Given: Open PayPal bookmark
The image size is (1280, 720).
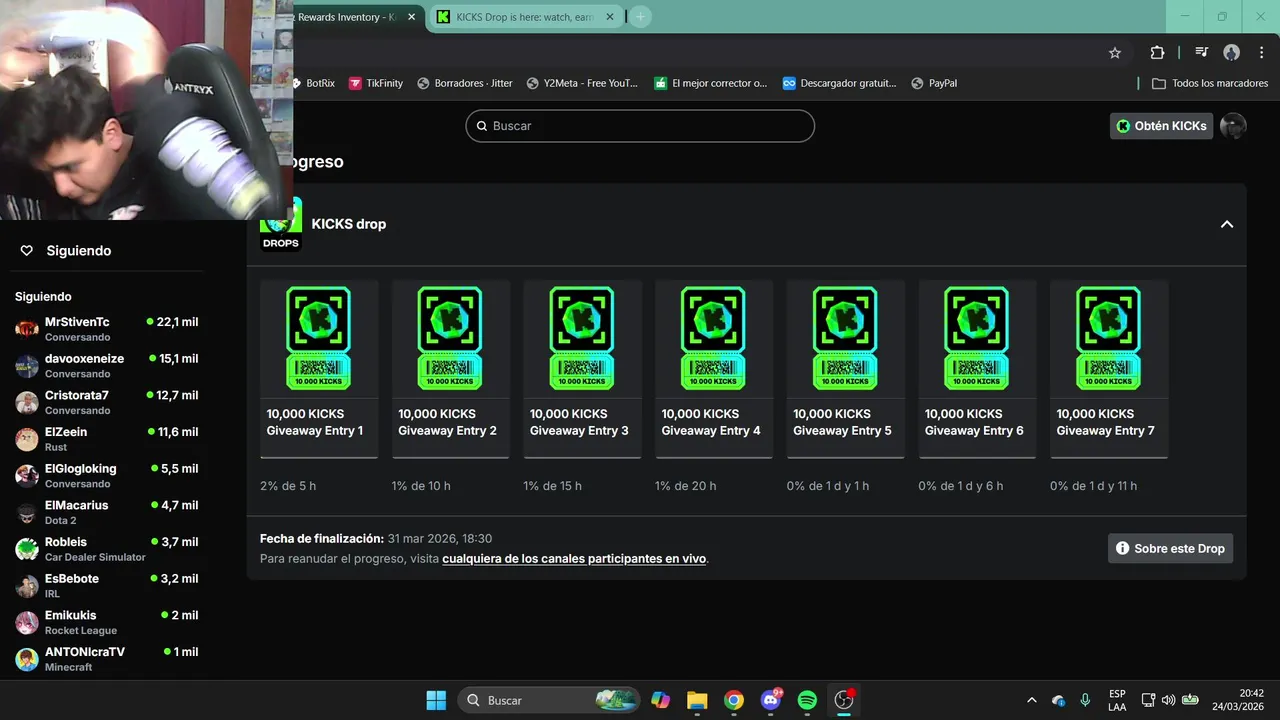Looking at the screenshot, I should [934, 83].
